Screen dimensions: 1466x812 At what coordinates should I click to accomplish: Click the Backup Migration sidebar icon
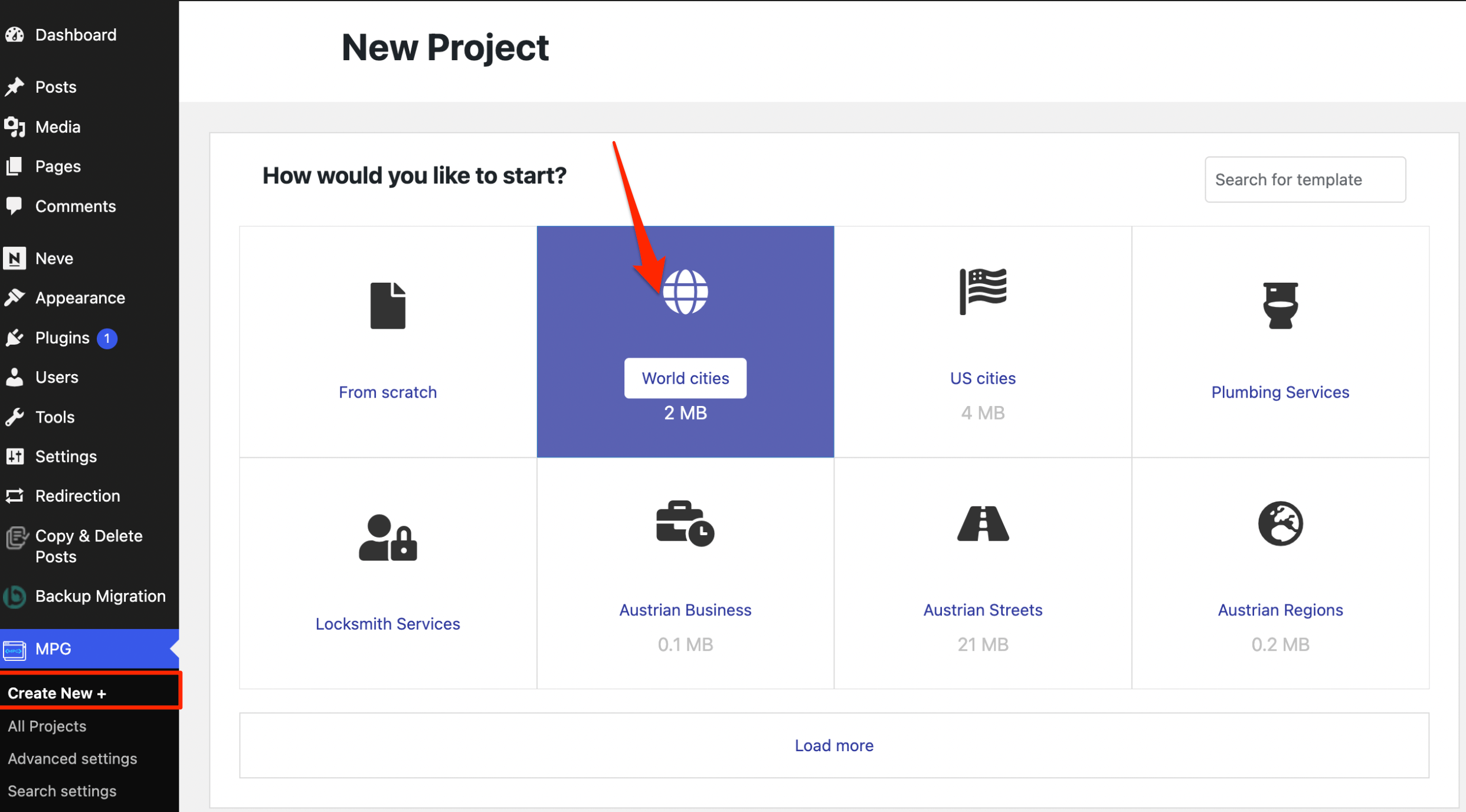point(15,597)
